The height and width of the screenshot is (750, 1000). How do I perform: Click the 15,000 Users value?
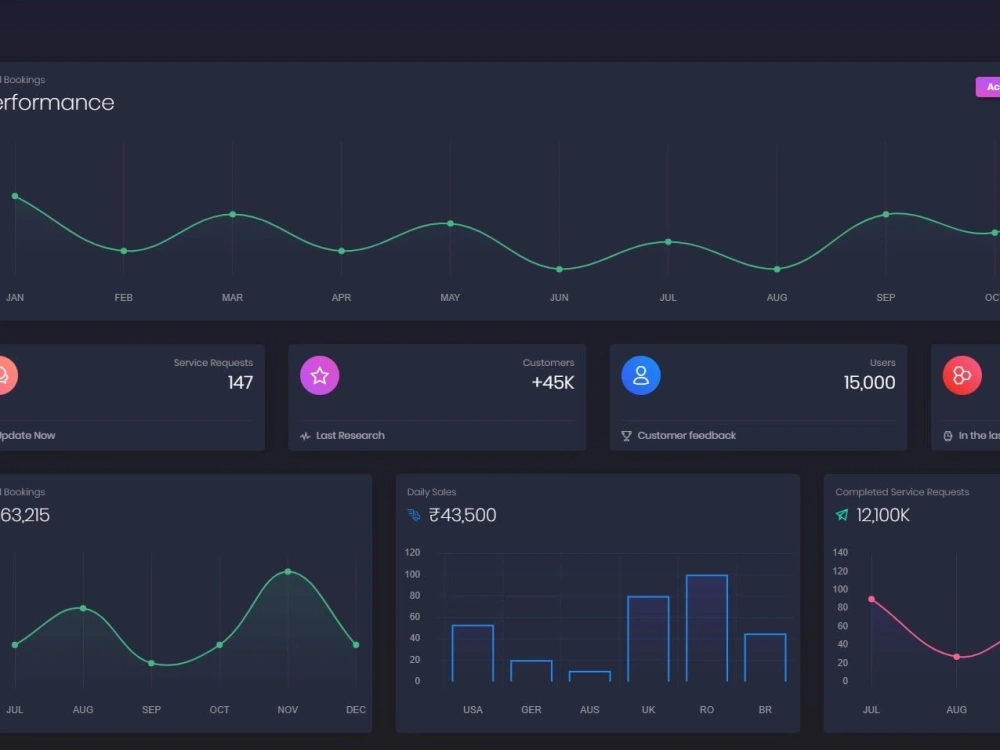(x=869, y=383)
